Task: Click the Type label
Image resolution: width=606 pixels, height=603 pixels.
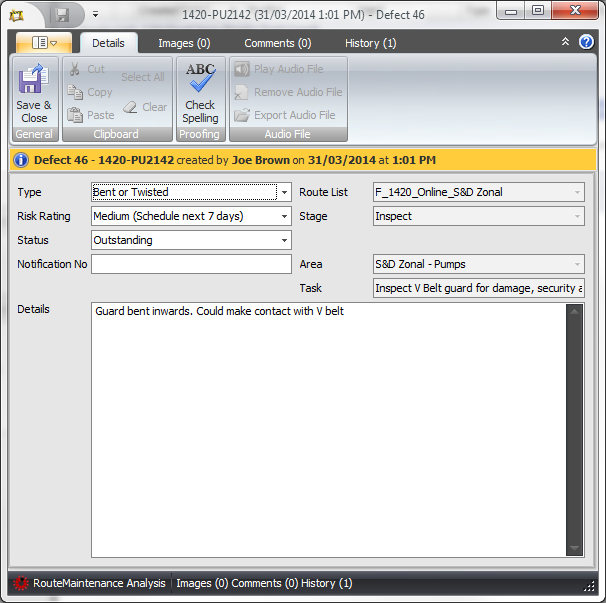Action: (x=29, y=192)
